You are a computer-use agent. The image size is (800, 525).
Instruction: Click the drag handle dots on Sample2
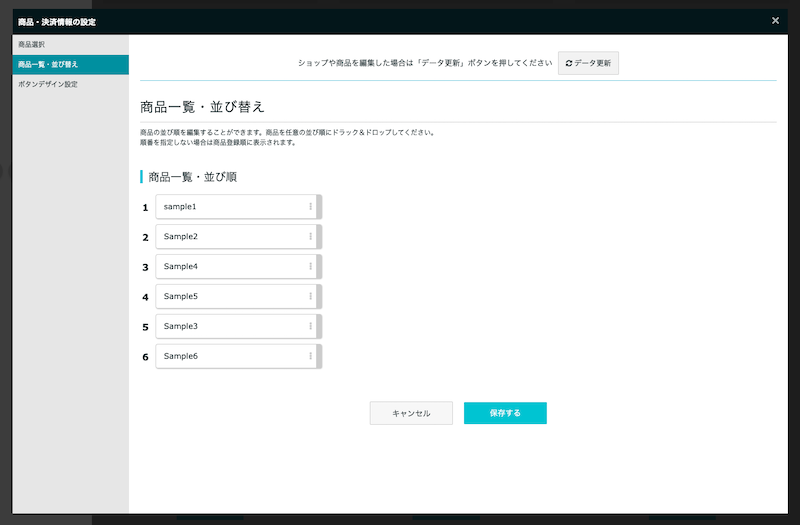pyautogui.click(x=310, y=237)
